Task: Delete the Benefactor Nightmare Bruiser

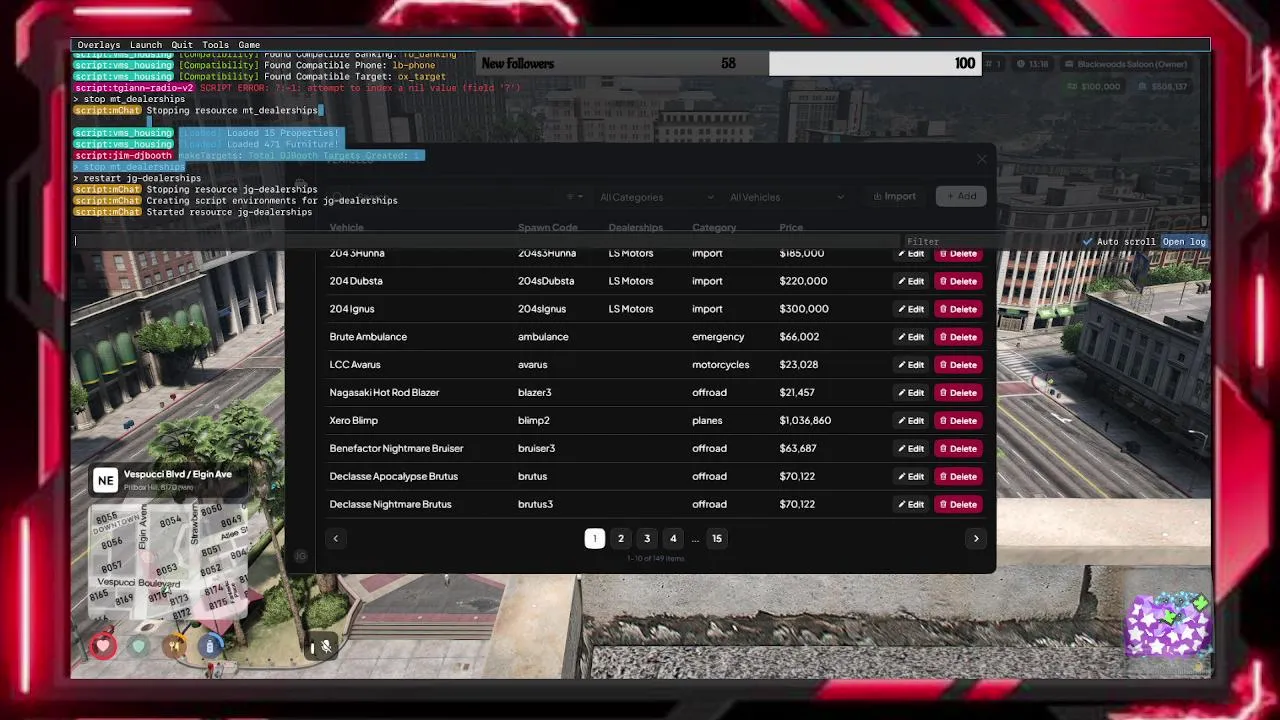Action: [958, 449]
